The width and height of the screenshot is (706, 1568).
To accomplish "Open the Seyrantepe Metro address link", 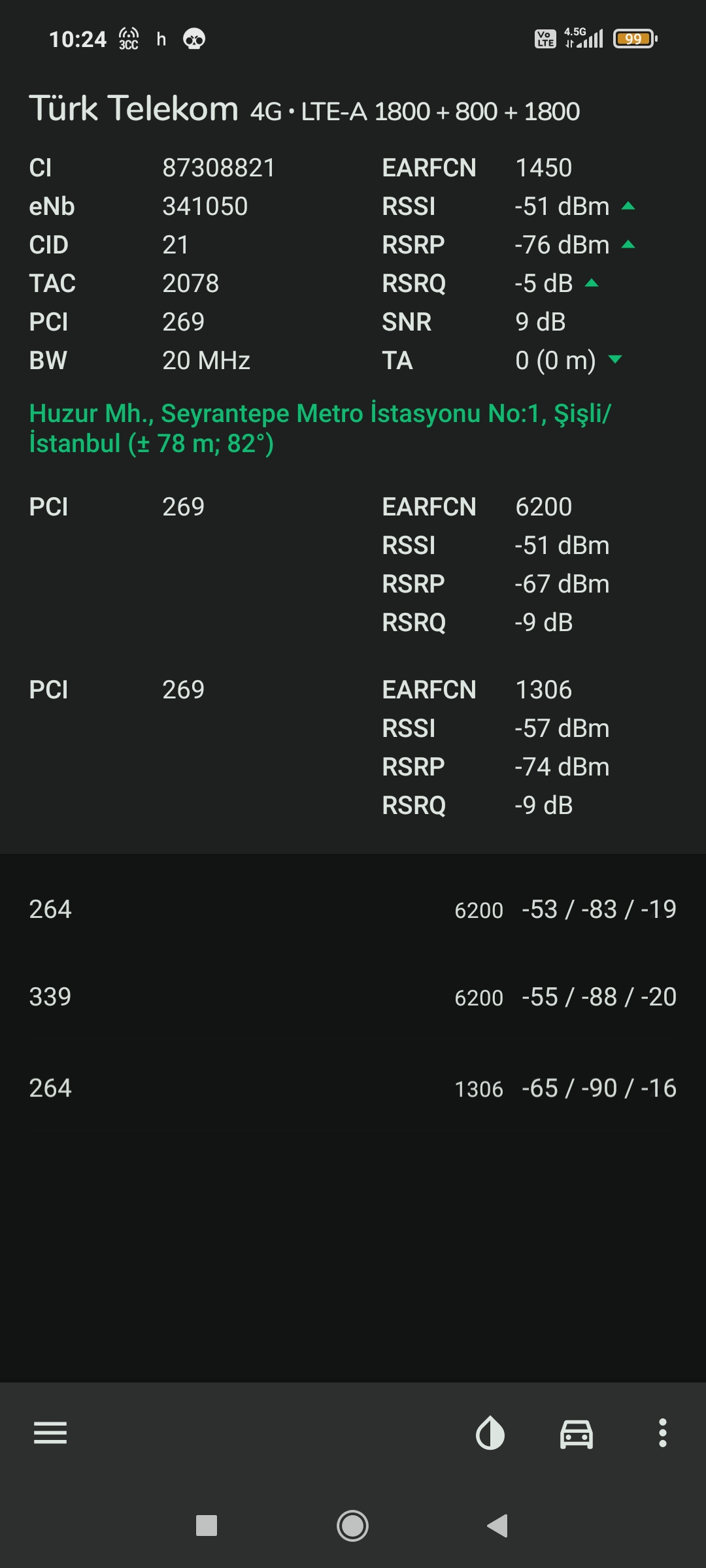I will [x=320, y=429].
